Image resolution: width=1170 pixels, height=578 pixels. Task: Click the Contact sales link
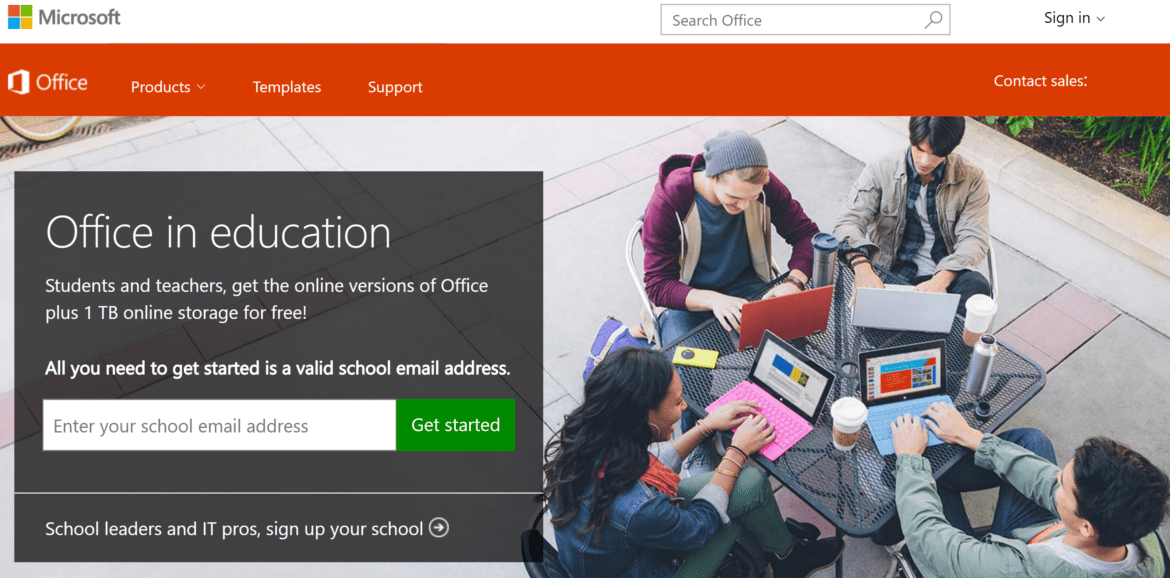(x=1039, y=81)
